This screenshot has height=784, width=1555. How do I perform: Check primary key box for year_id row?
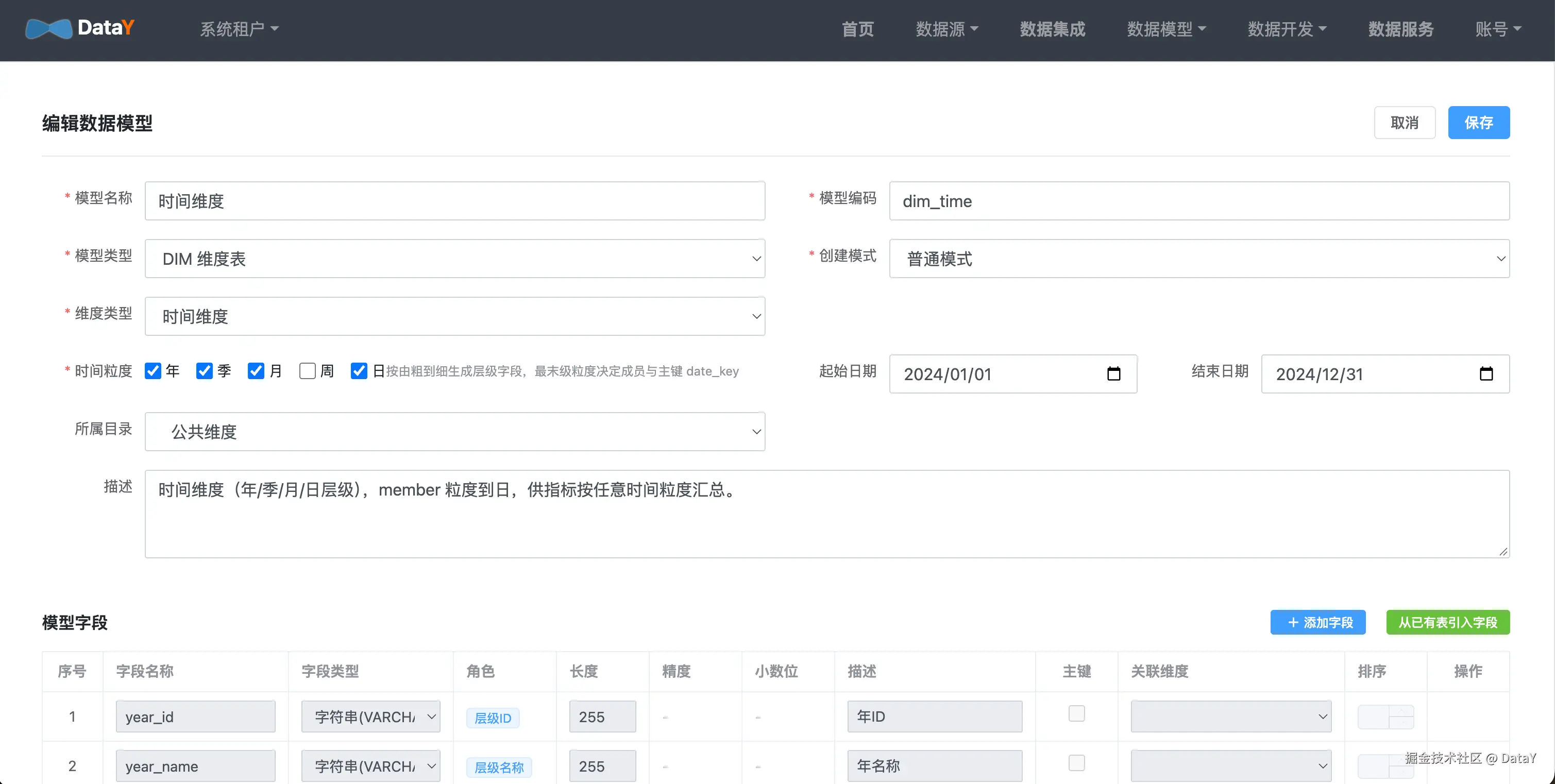[1076, 713]
